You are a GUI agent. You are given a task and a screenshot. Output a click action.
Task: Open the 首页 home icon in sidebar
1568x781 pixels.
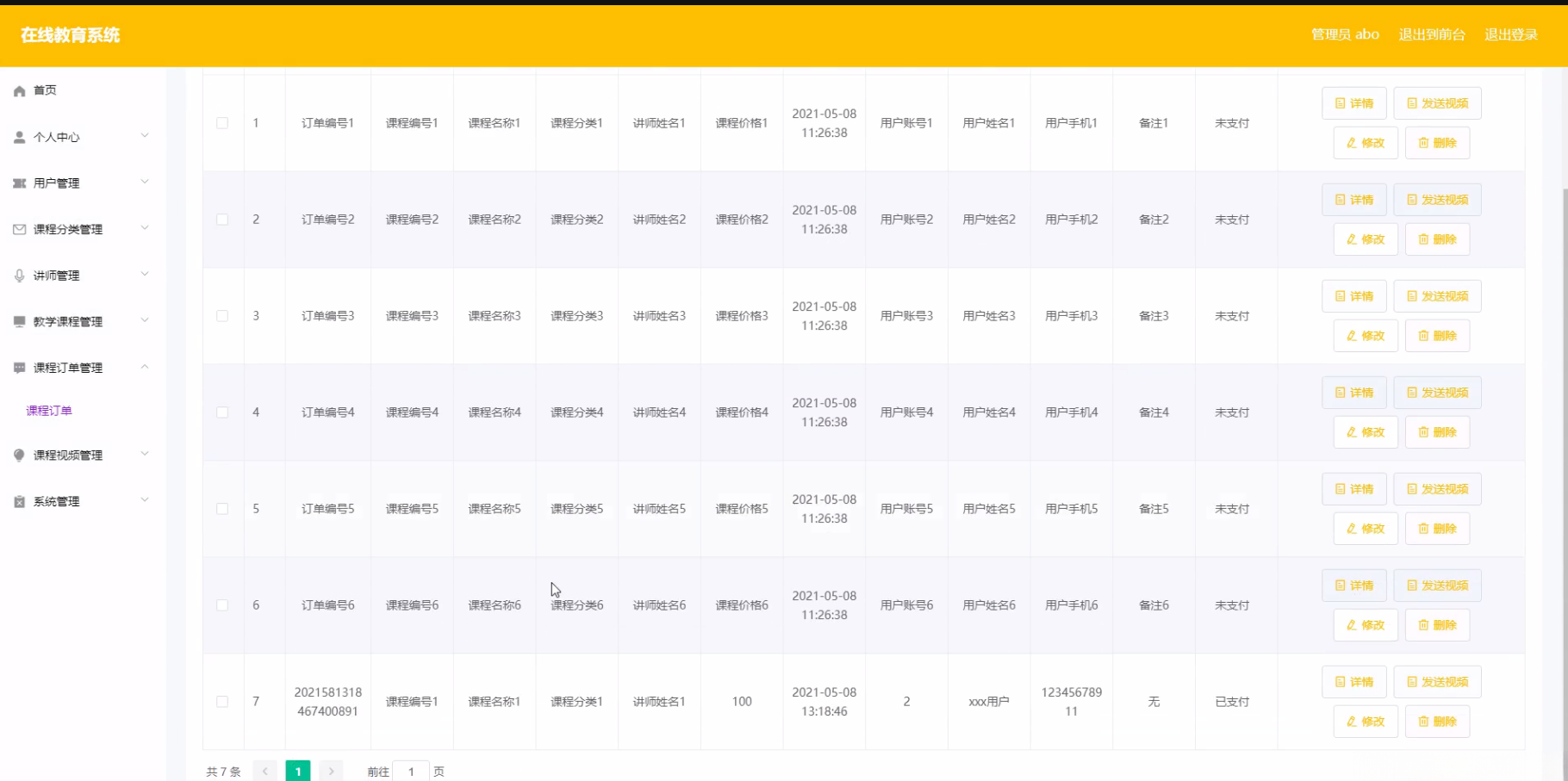click(19, 90)
